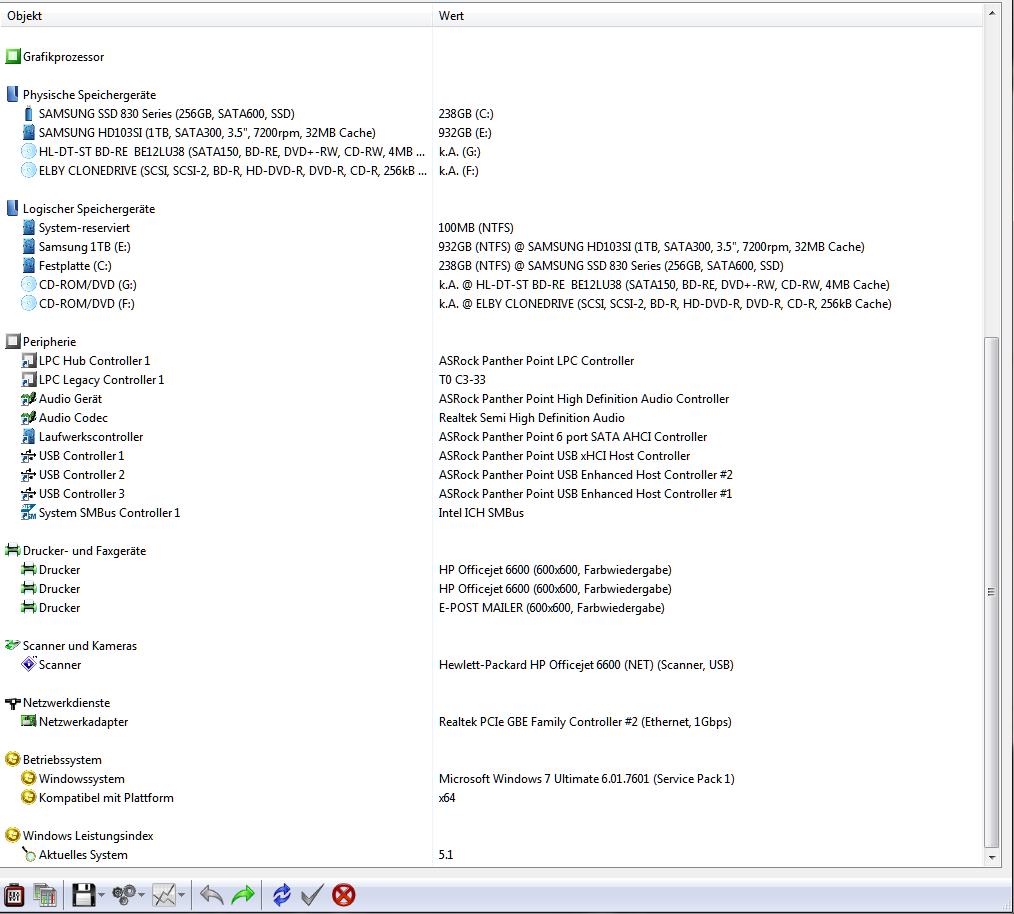The height and width of the screenshot is (914, 1014).
Task: Click the Scanner row icon
Action: click(x=28, y=664)
